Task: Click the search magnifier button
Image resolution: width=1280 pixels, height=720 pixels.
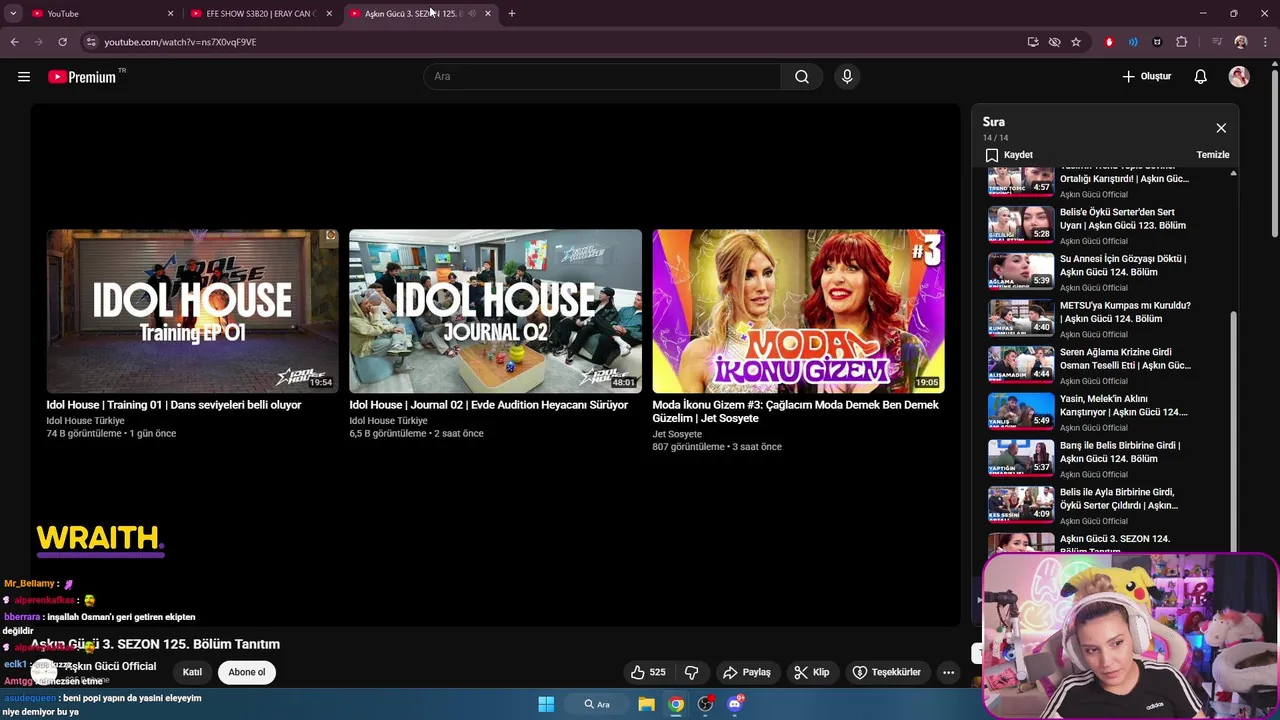Action: tap(802, 76)
